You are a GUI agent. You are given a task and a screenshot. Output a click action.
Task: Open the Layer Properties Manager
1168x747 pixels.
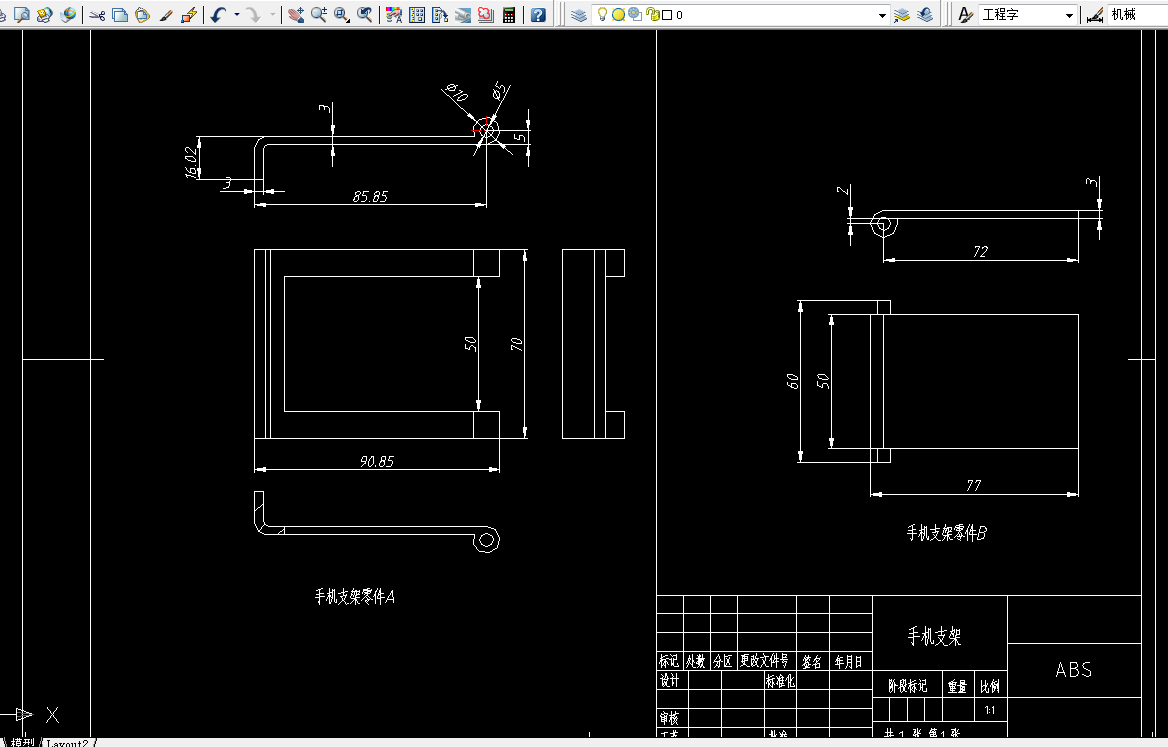pos(579,14)
